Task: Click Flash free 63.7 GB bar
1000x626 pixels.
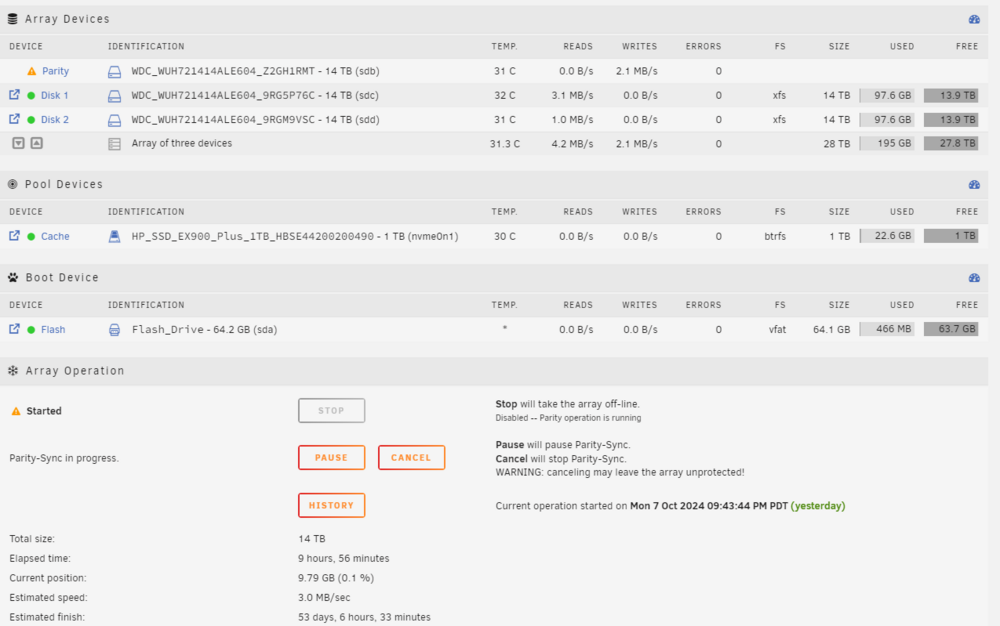Action: tap(951, 329)
